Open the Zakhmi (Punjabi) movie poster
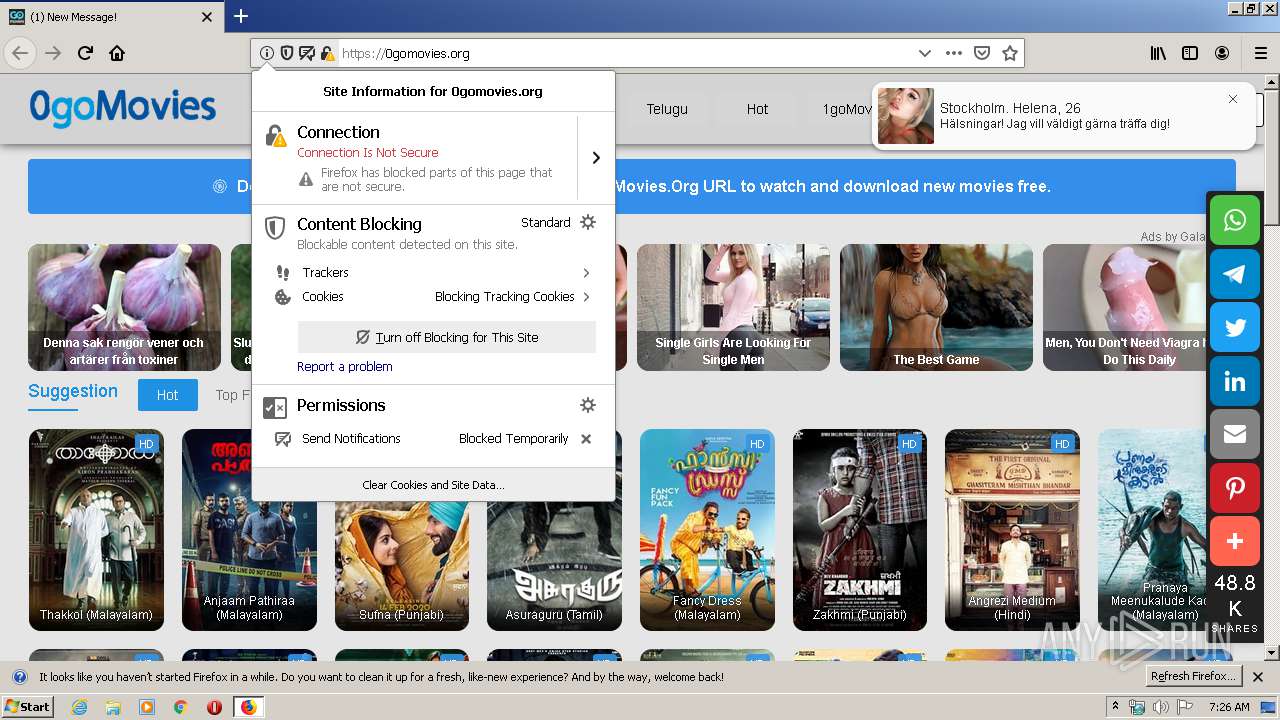 (x=860, y=530)
